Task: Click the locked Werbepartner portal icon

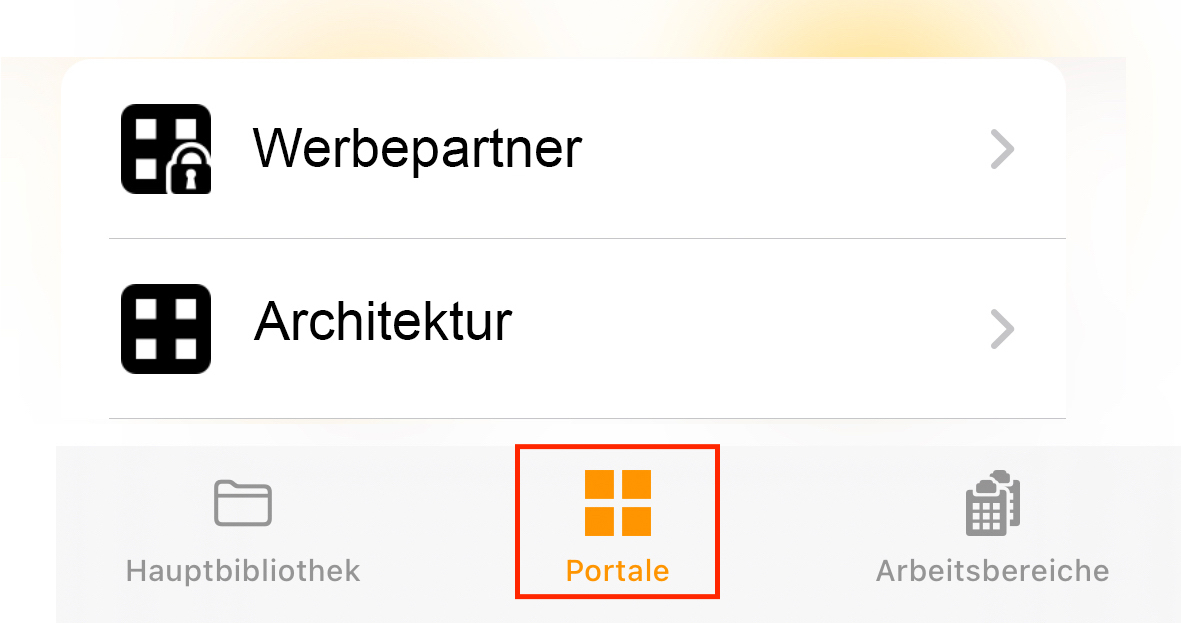Action: pos(166,149)
